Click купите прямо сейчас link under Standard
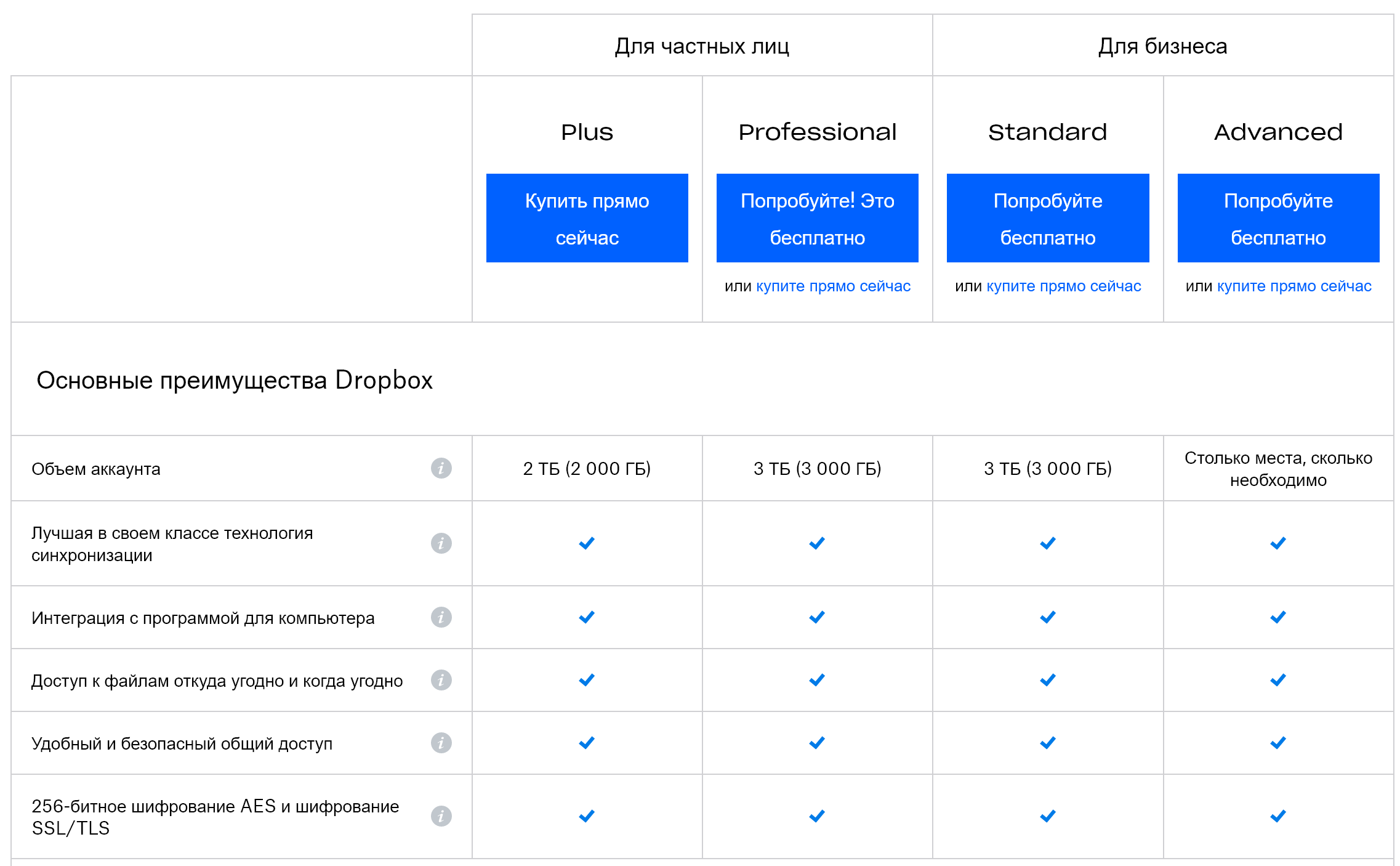The width and height of the screenshot is (1400, 866). (x=1063, y=286)
